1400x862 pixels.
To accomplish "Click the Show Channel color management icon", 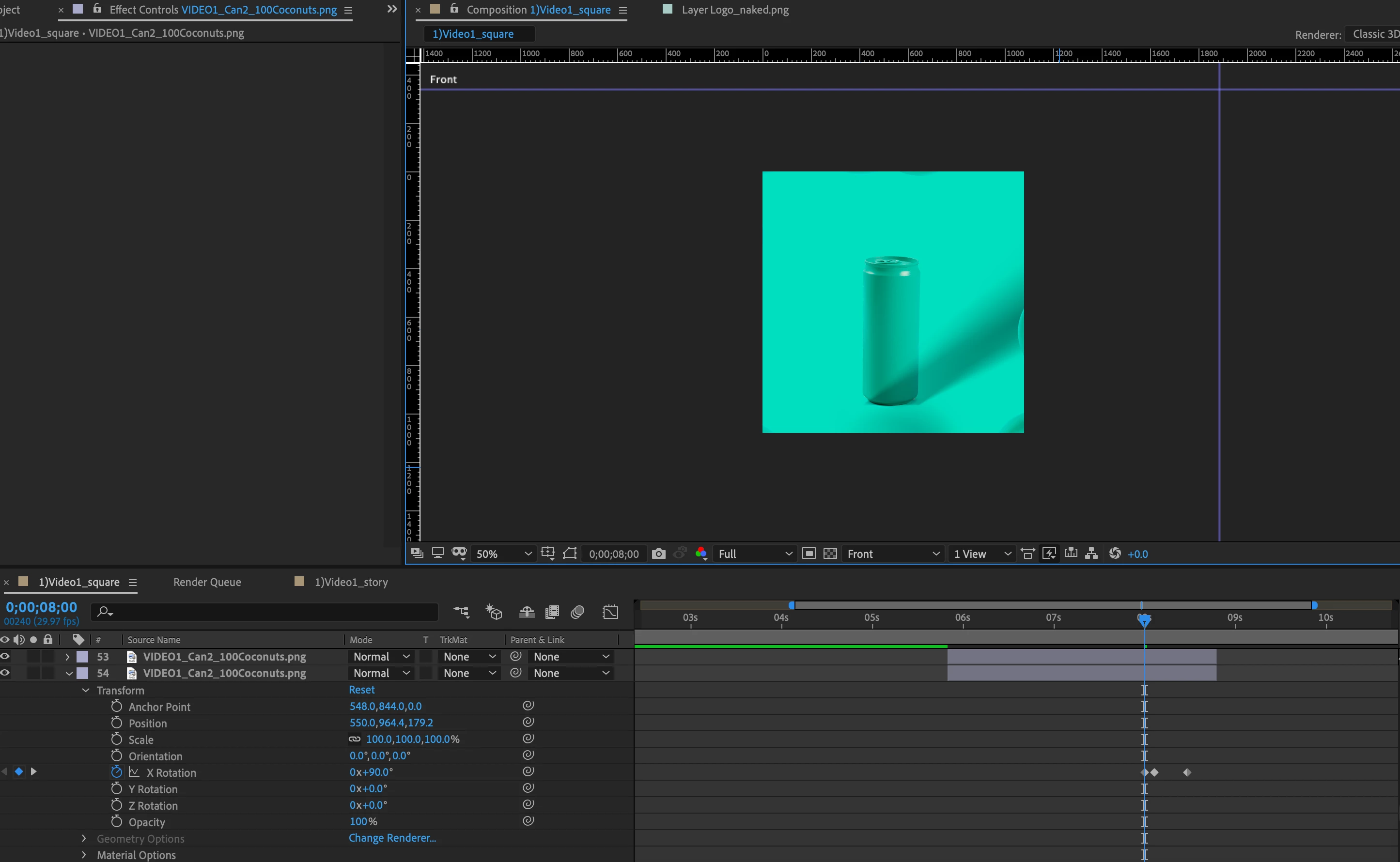I will click(701, 554).
